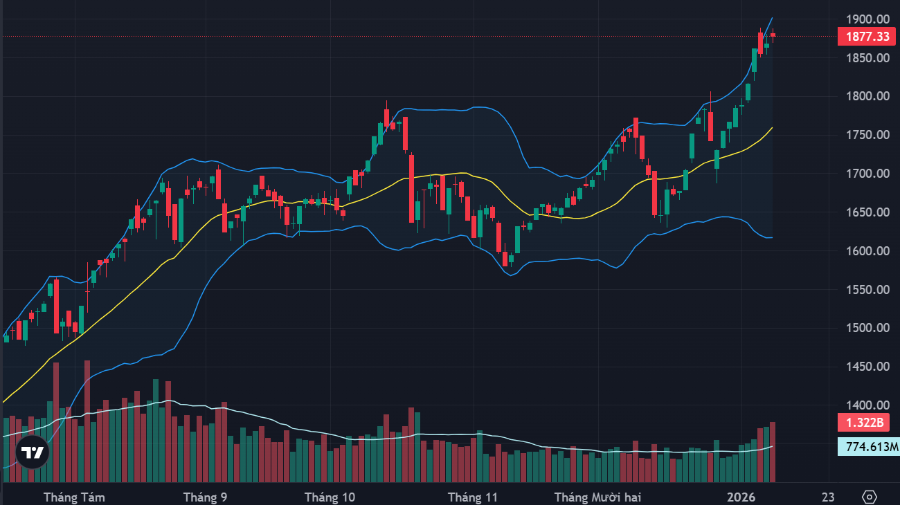Click the 2026 year label
Image resolution: width=900 pixels, height=505 pixels.
741,496
